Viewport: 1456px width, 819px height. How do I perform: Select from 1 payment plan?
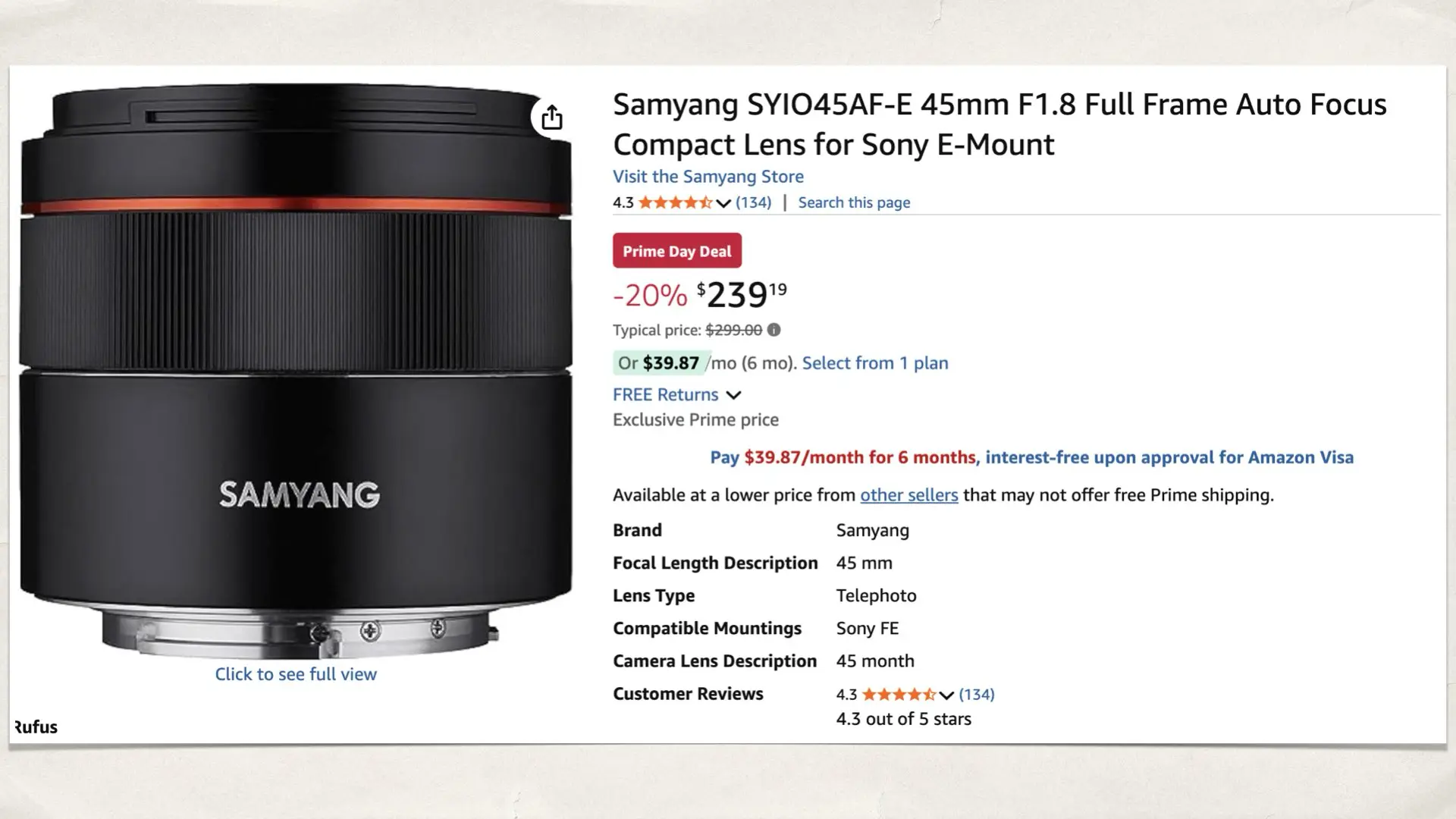(874, 363)
